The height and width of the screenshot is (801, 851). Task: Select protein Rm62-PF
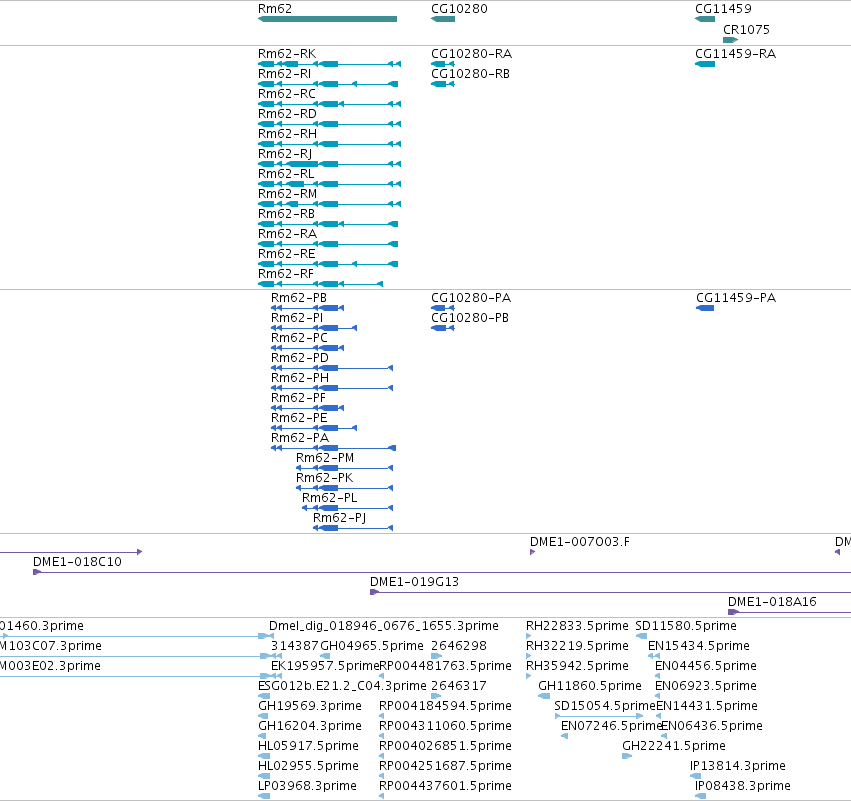point(307,408)
